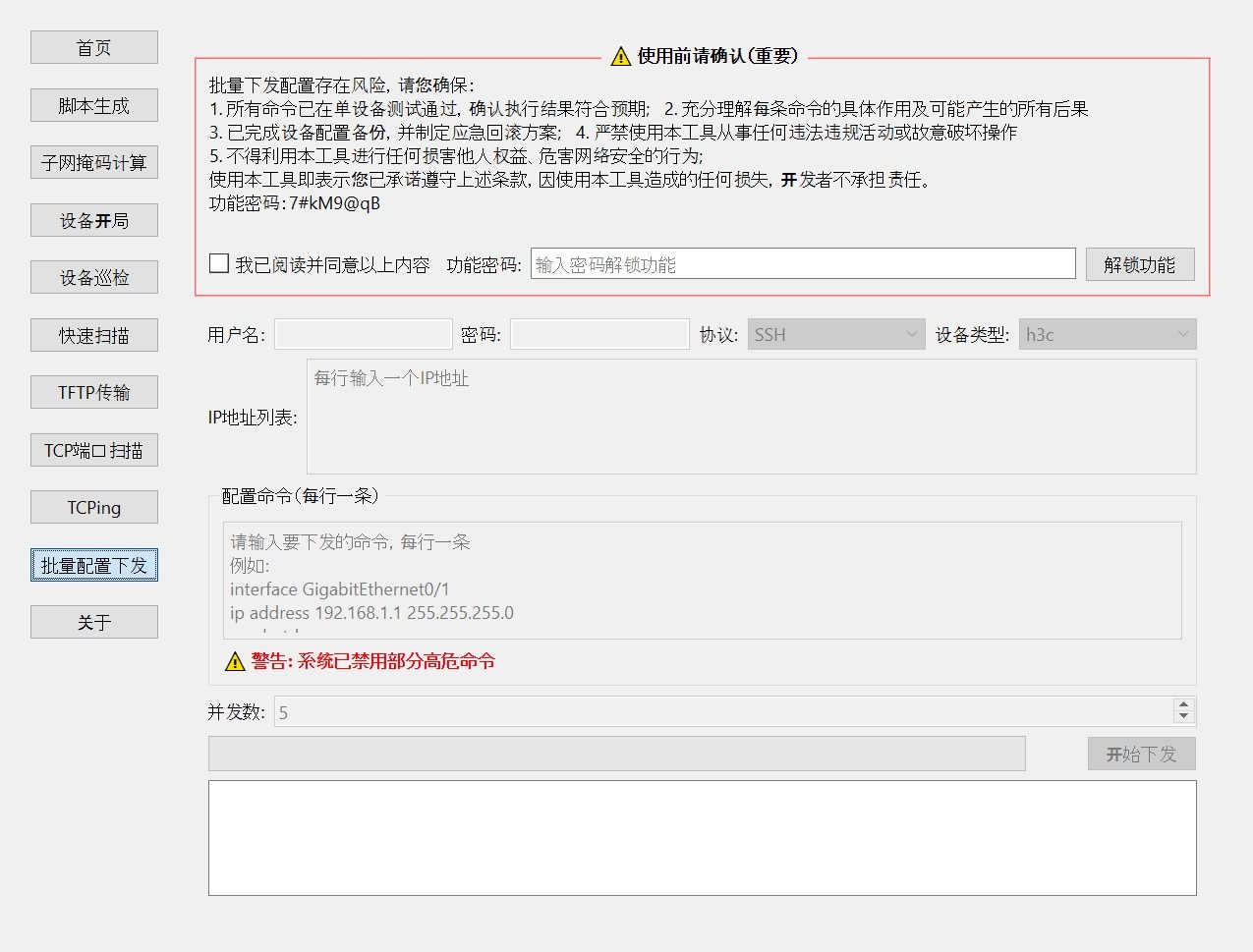1253x952 pixels.
Task: Click the 用户名 input field
Action: click(364, 334)
